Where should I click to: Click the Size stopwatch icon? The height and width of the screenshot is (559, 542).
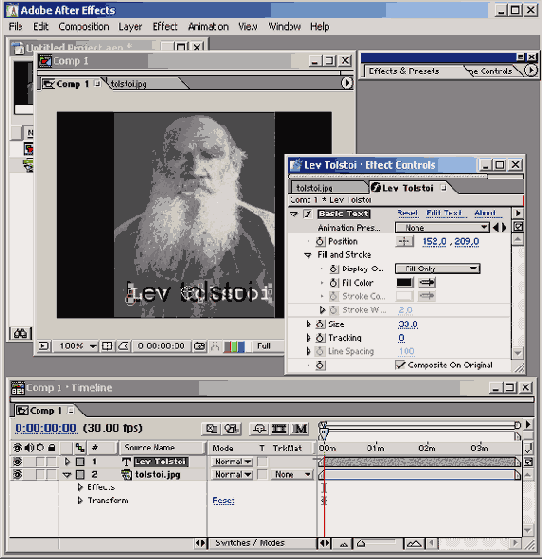click(320, 324)
